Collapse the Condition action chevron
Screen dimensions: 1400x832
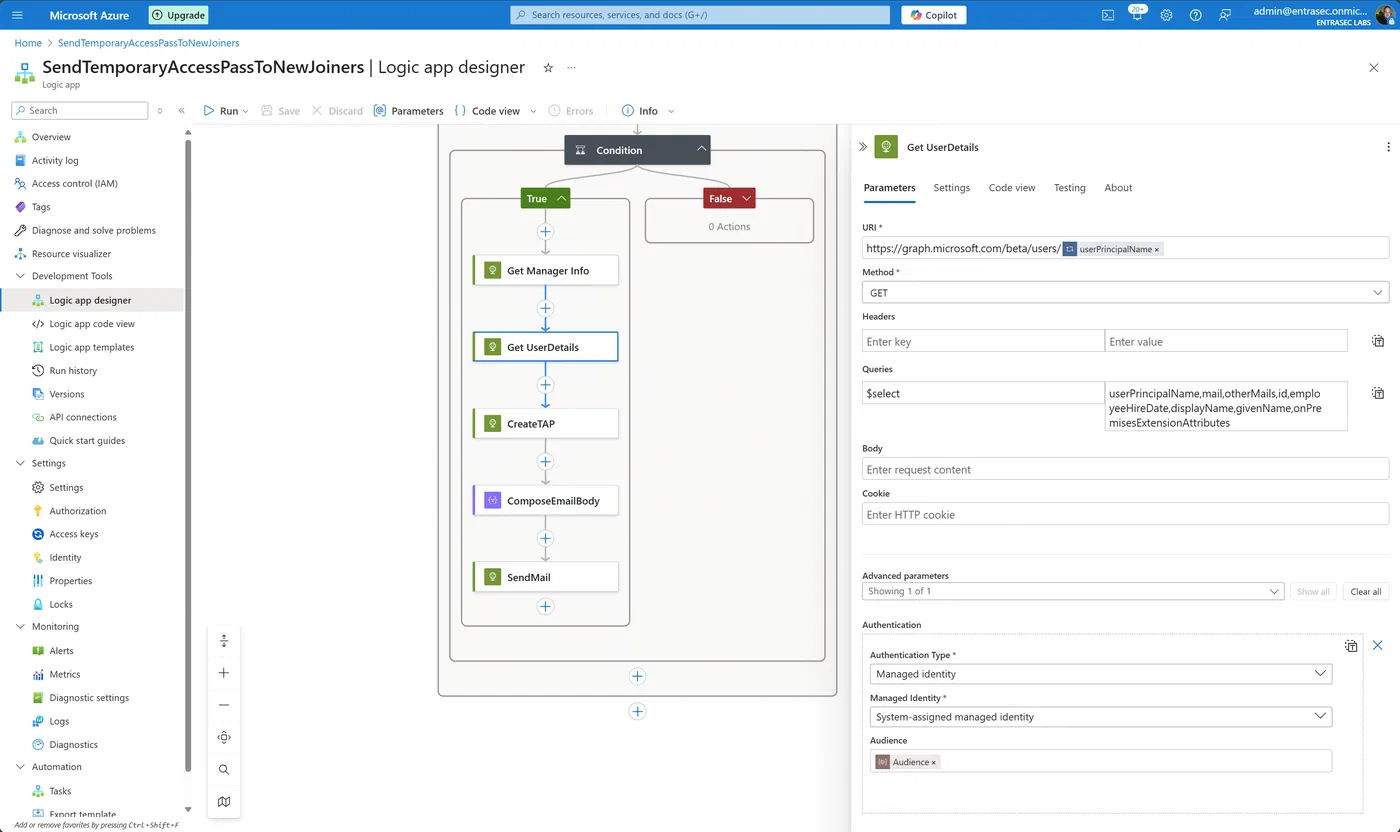click(702, 150)
